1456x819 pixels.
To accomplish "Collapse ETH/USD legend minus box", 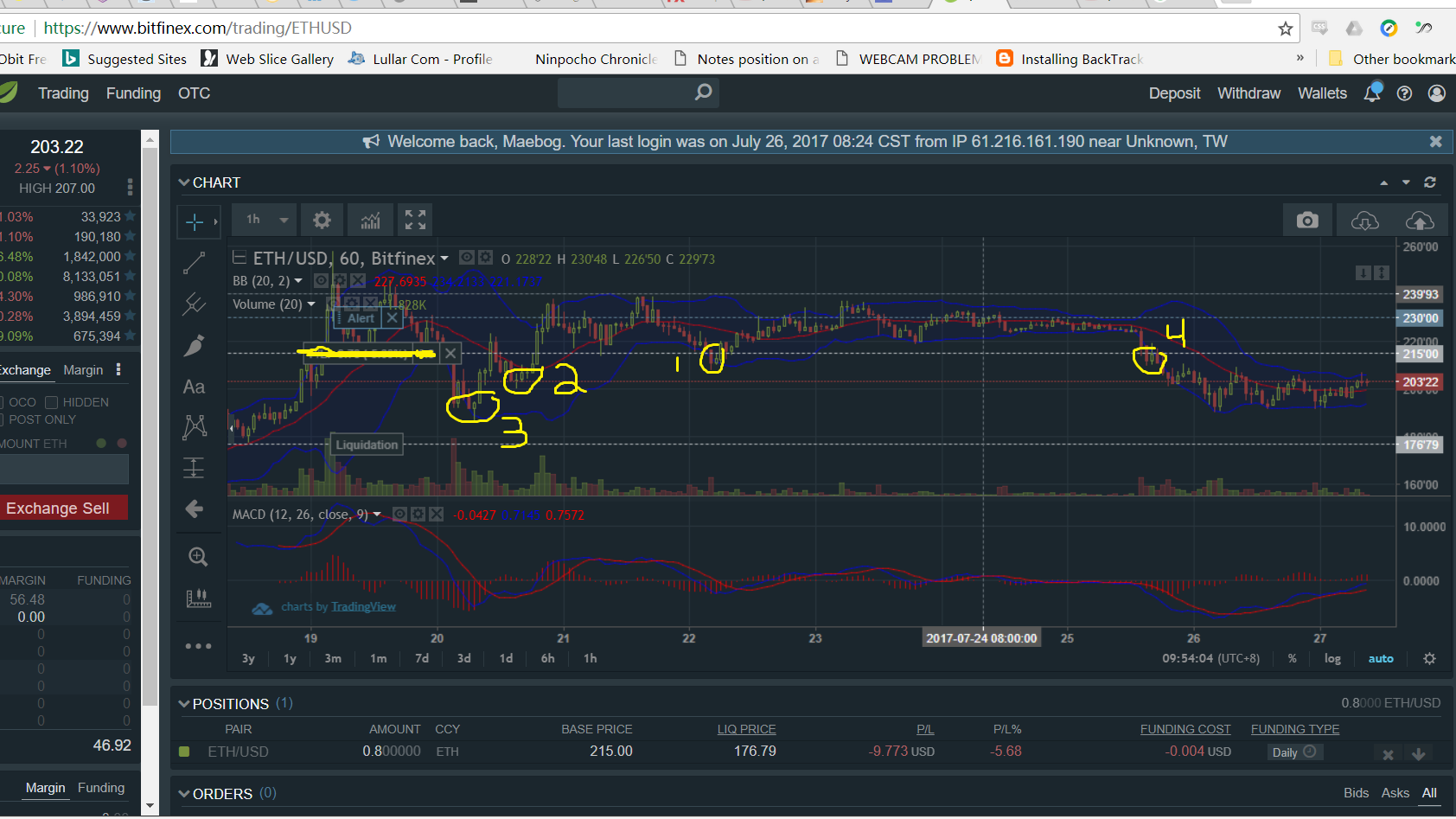I will pos(239,258).
